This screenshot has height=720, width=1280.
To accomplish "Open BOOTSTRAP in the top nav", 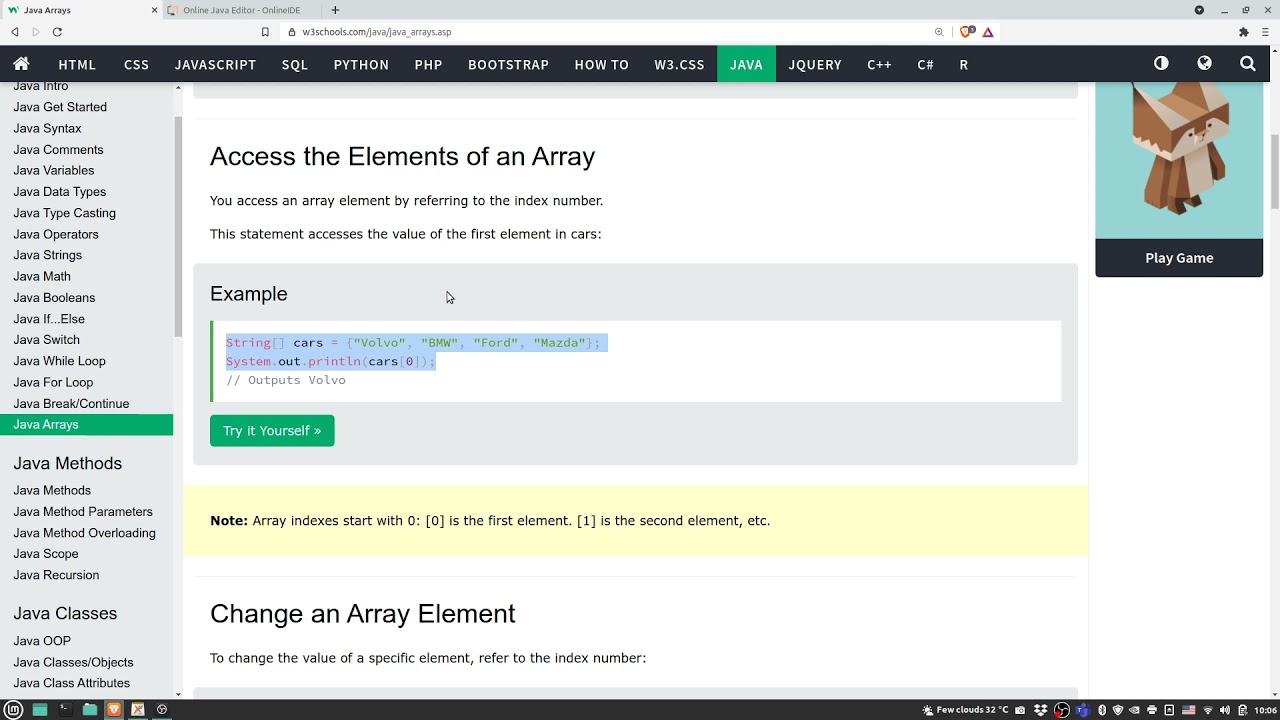I will point(508,64).
